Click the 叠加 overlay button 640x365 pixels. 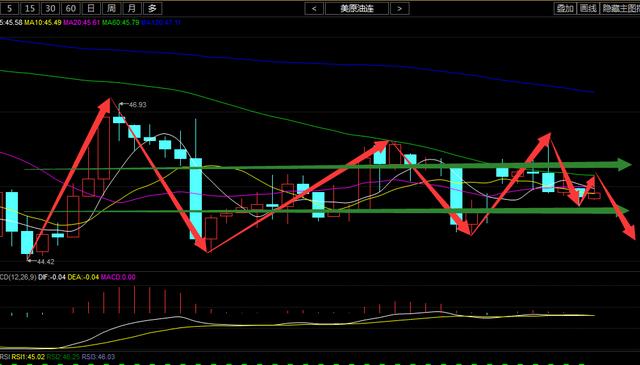565,8
